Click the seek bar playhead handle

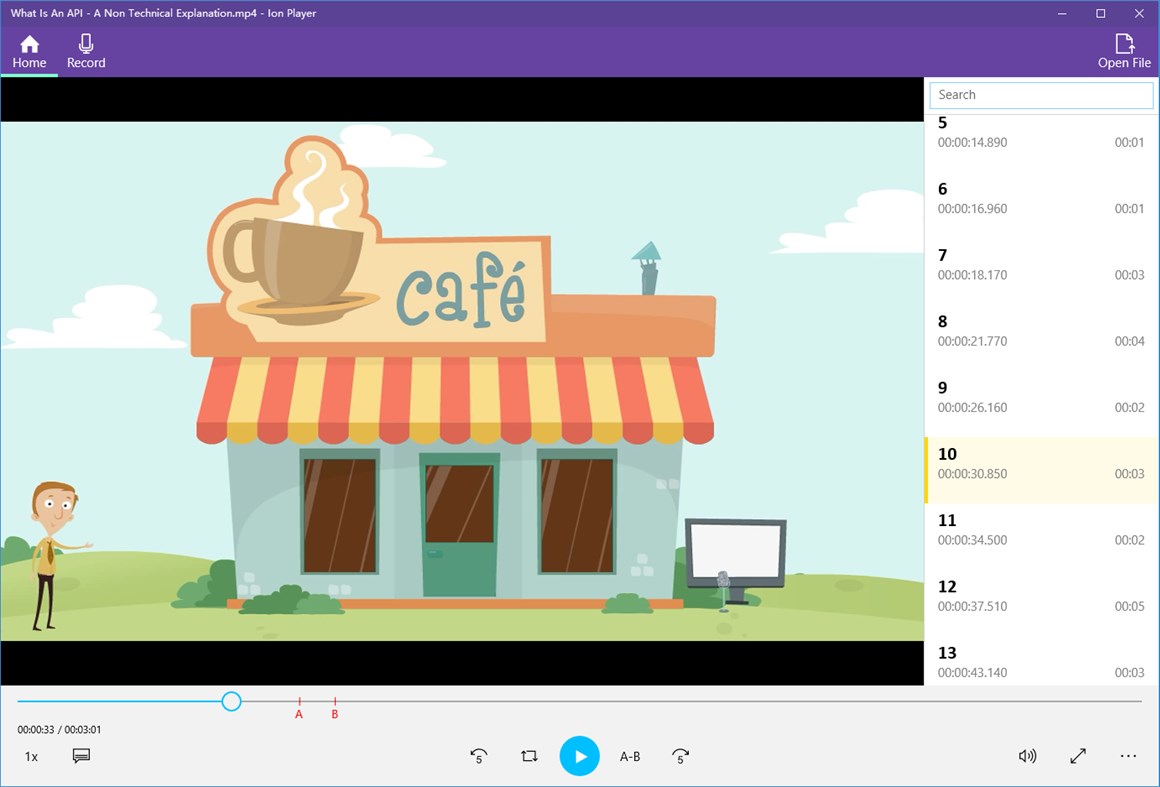232,701
